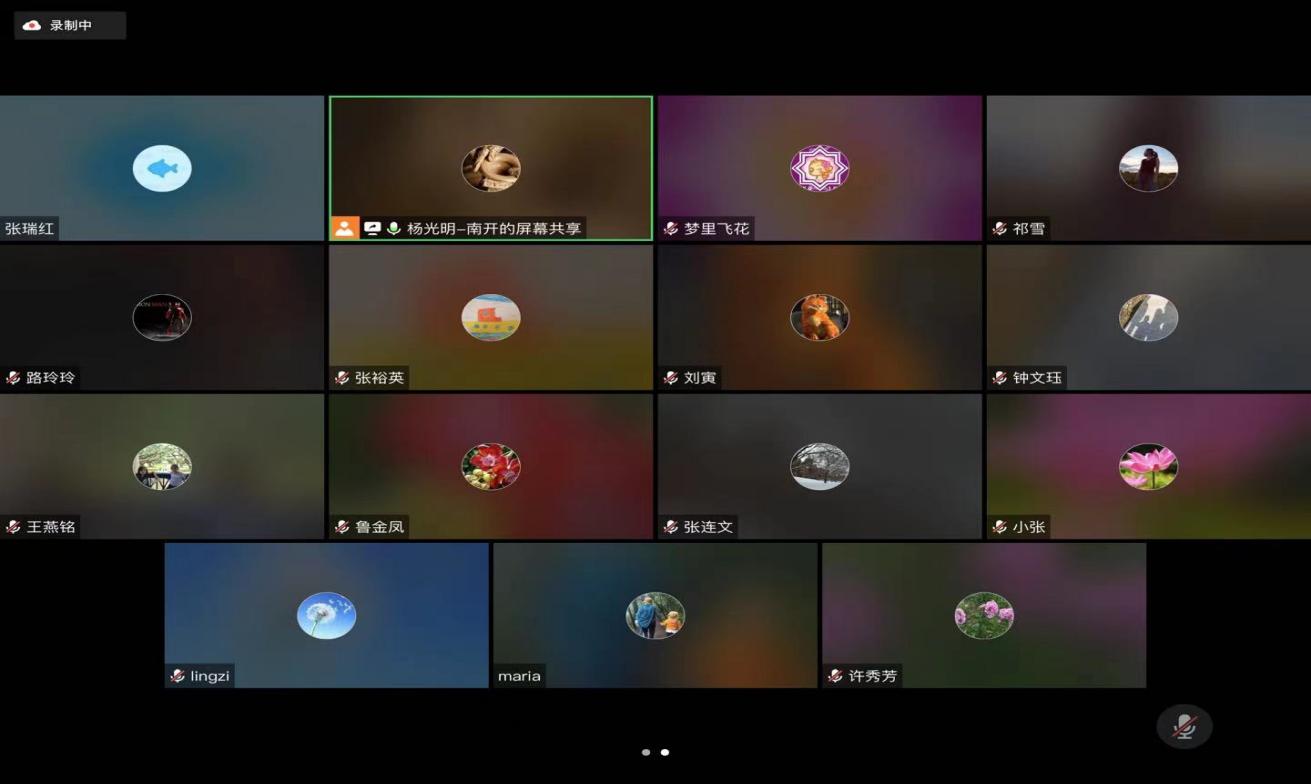
Task: Unmute microphone with bottom-right mute button
Action: tap(1184, 726)
